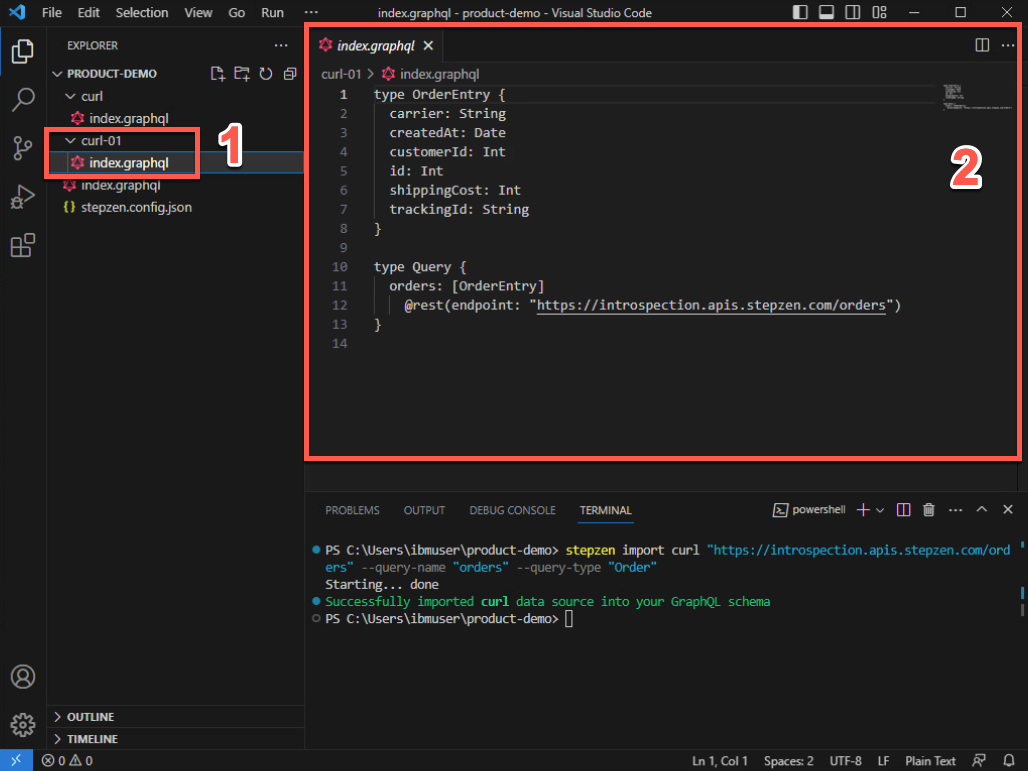Click the Kill Terminal trash icon
The image size is (1028, 771).
928,510
